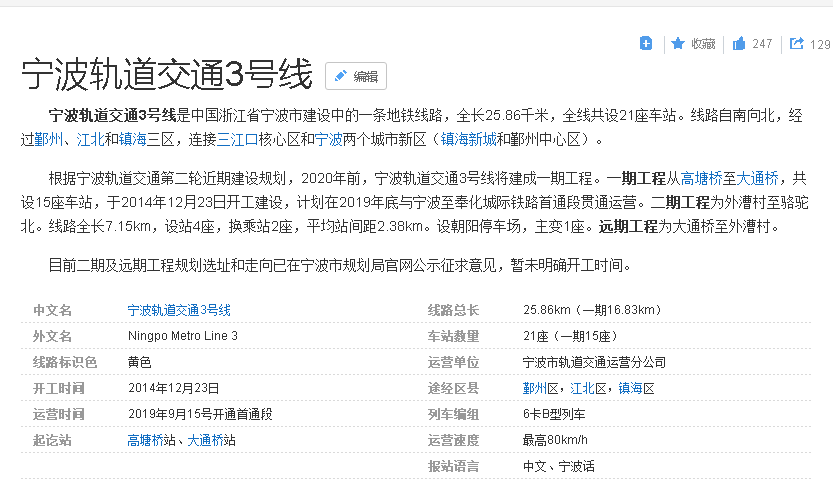This screenshot has height=487, width=833.
Task: Click the 中文名 field label
Action: click(52, 310)
